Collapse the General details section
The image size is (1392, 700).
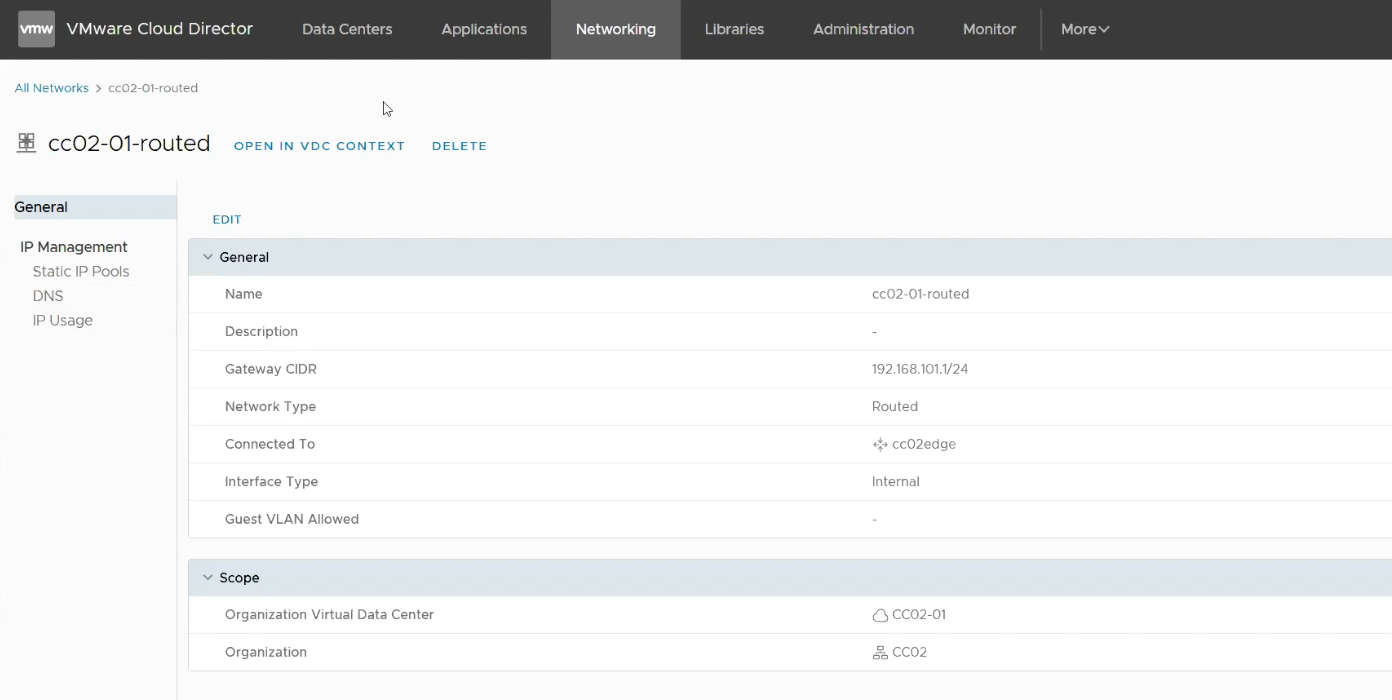click(207, 256)
